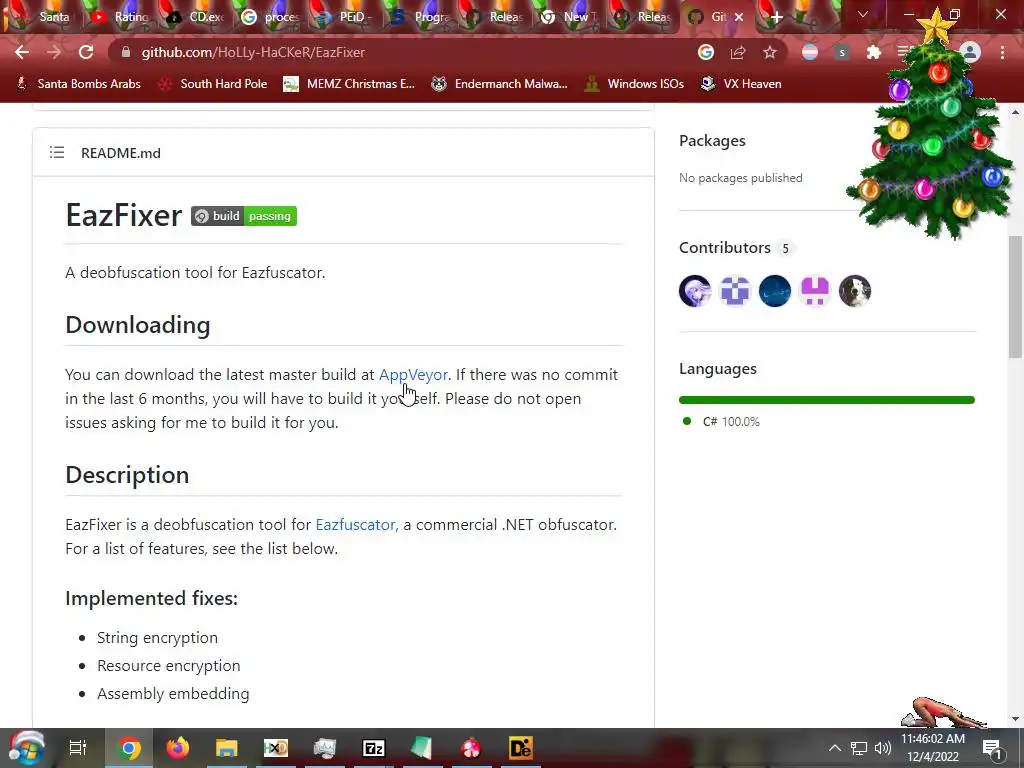The image size is (1024, 768).
Task: Open the Chrome profile avatar menu
Action: point(970,52)
